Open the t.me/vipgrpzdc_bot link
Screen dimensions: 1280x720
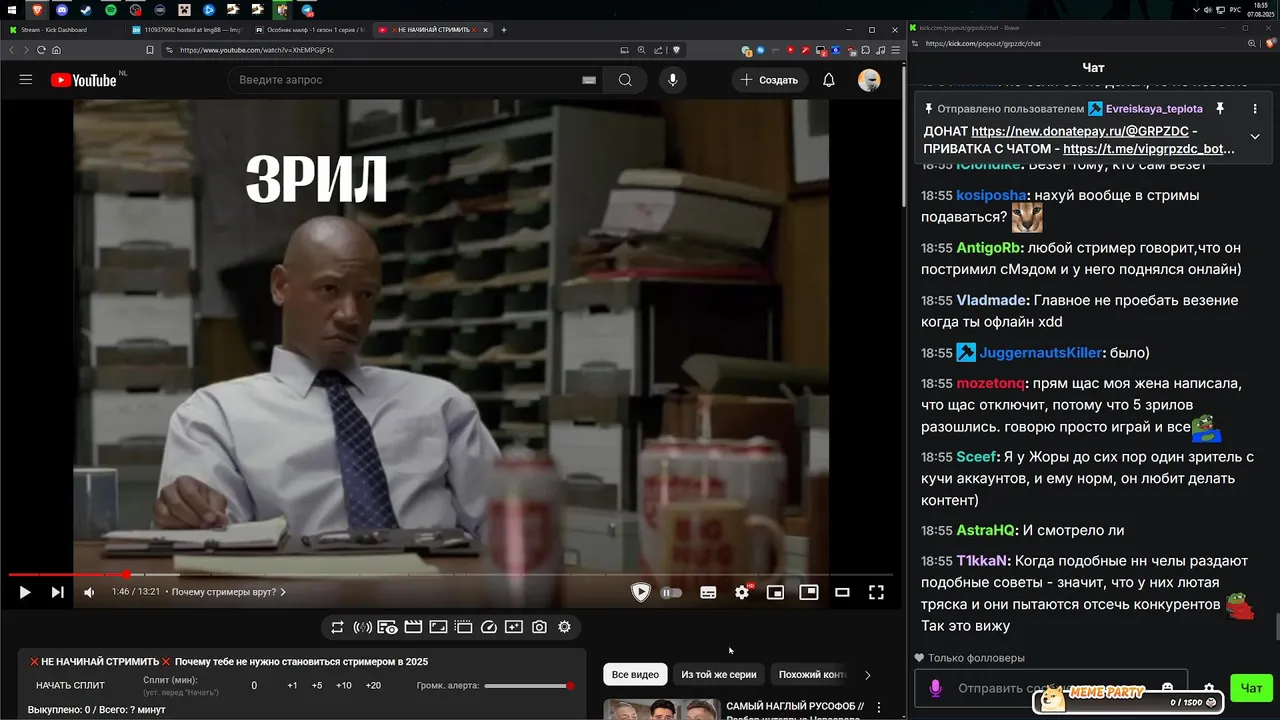pyautogui.click(x=1149, y=149)
